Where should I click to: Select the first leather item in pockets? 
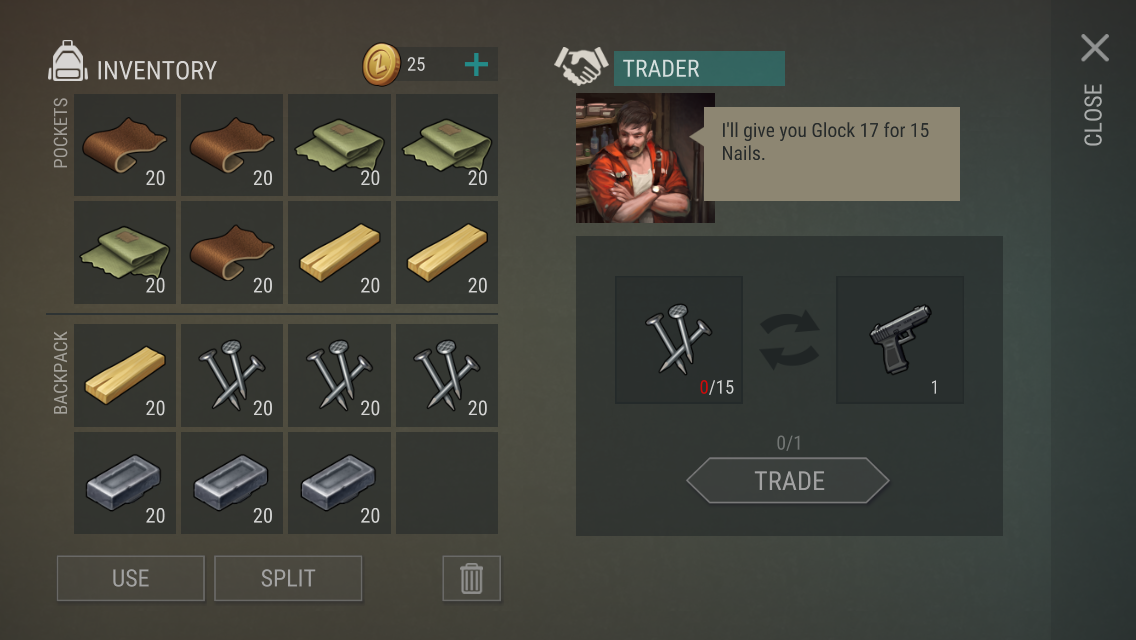click(125, 144)
